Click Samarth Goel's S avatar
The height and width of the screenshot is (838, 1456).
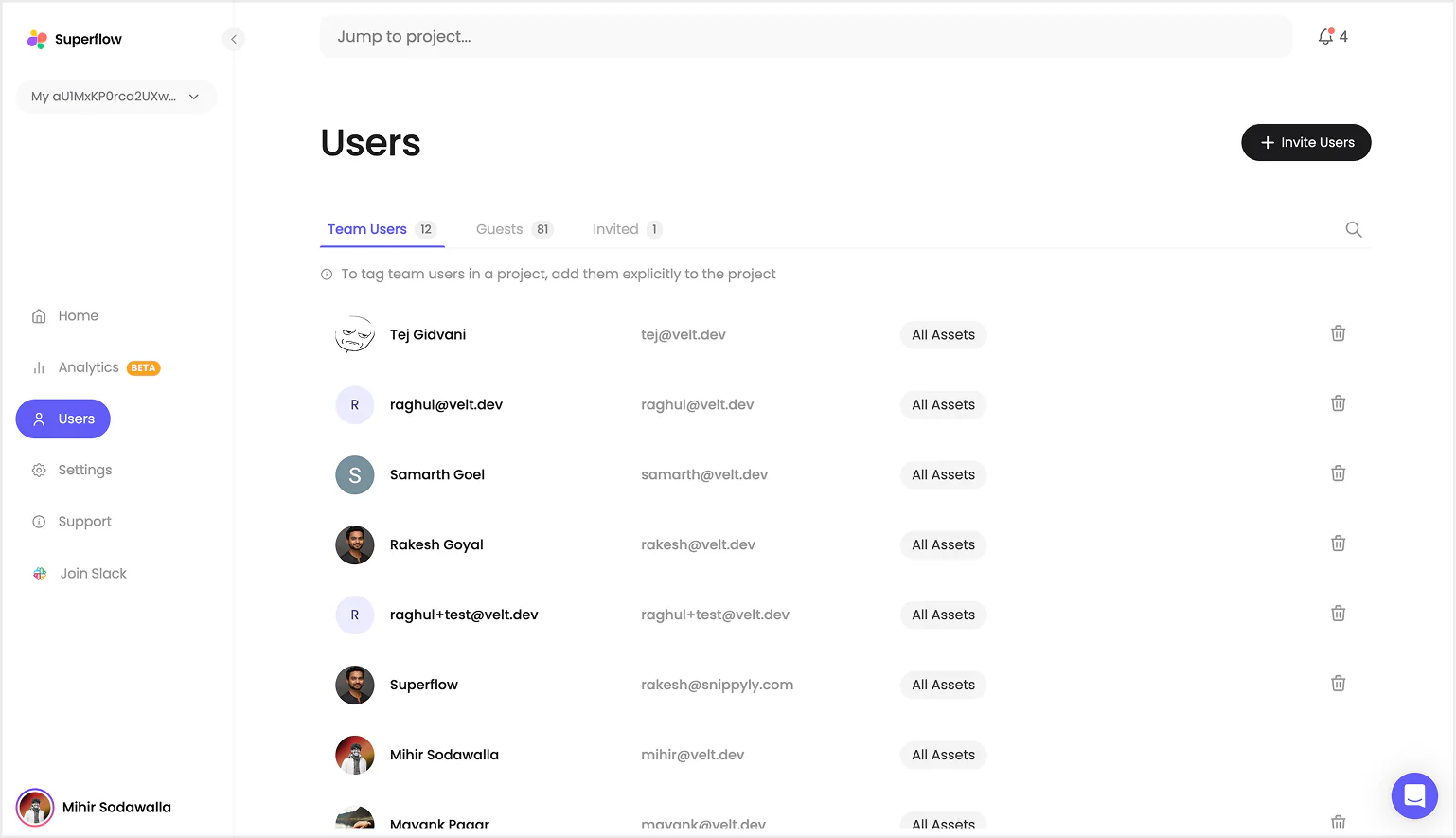pos(355,474)
